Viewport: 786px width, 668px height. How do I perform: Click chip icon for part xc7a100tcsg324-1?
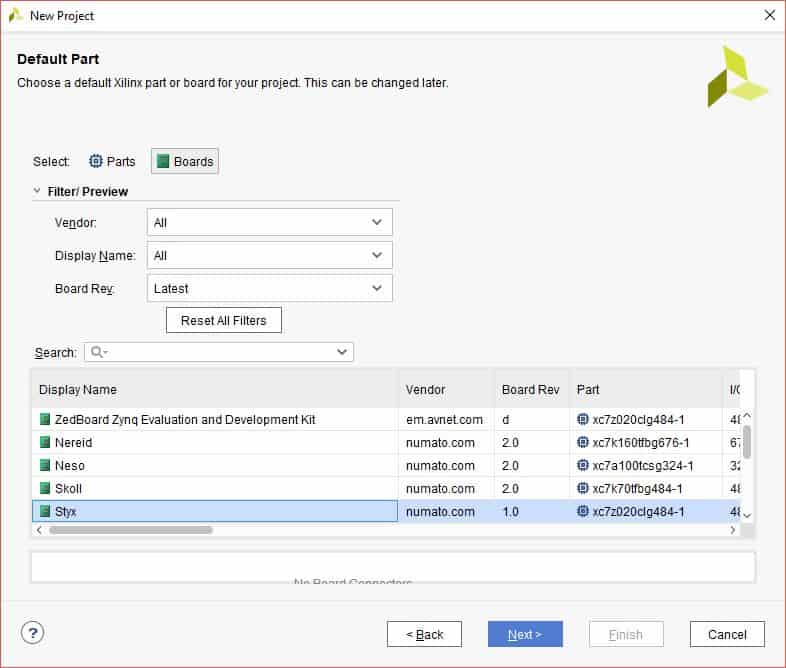[583, 465]
